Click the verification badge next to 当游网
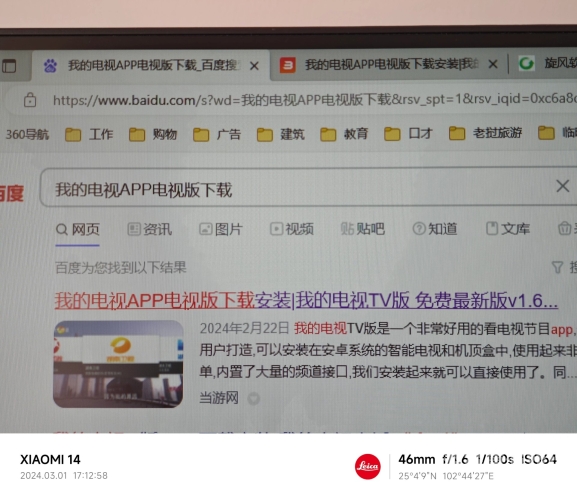The image size is (577, 500). tap(254, 398)
